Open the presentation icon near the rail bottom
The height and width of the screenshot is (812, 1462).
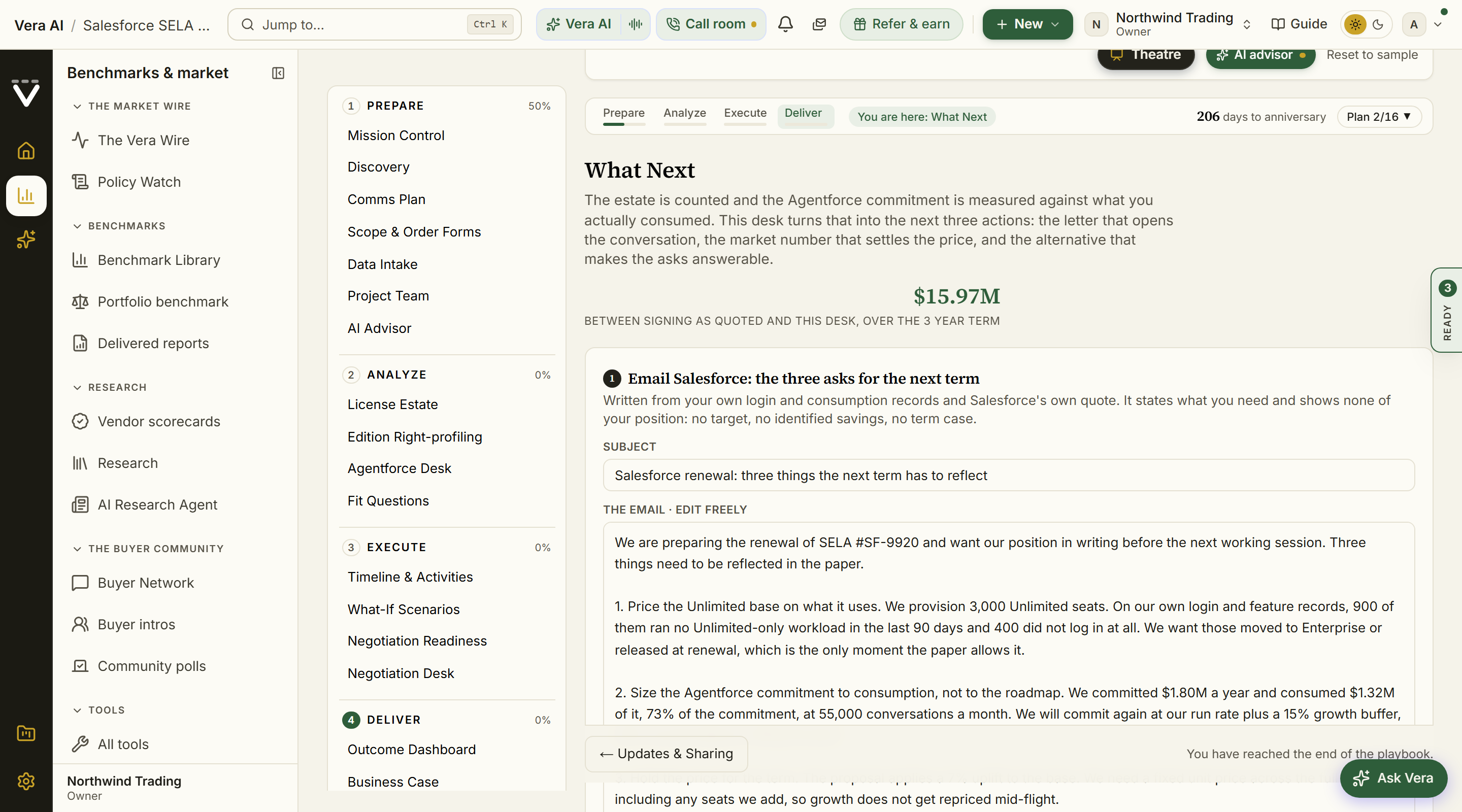point(26,733)
